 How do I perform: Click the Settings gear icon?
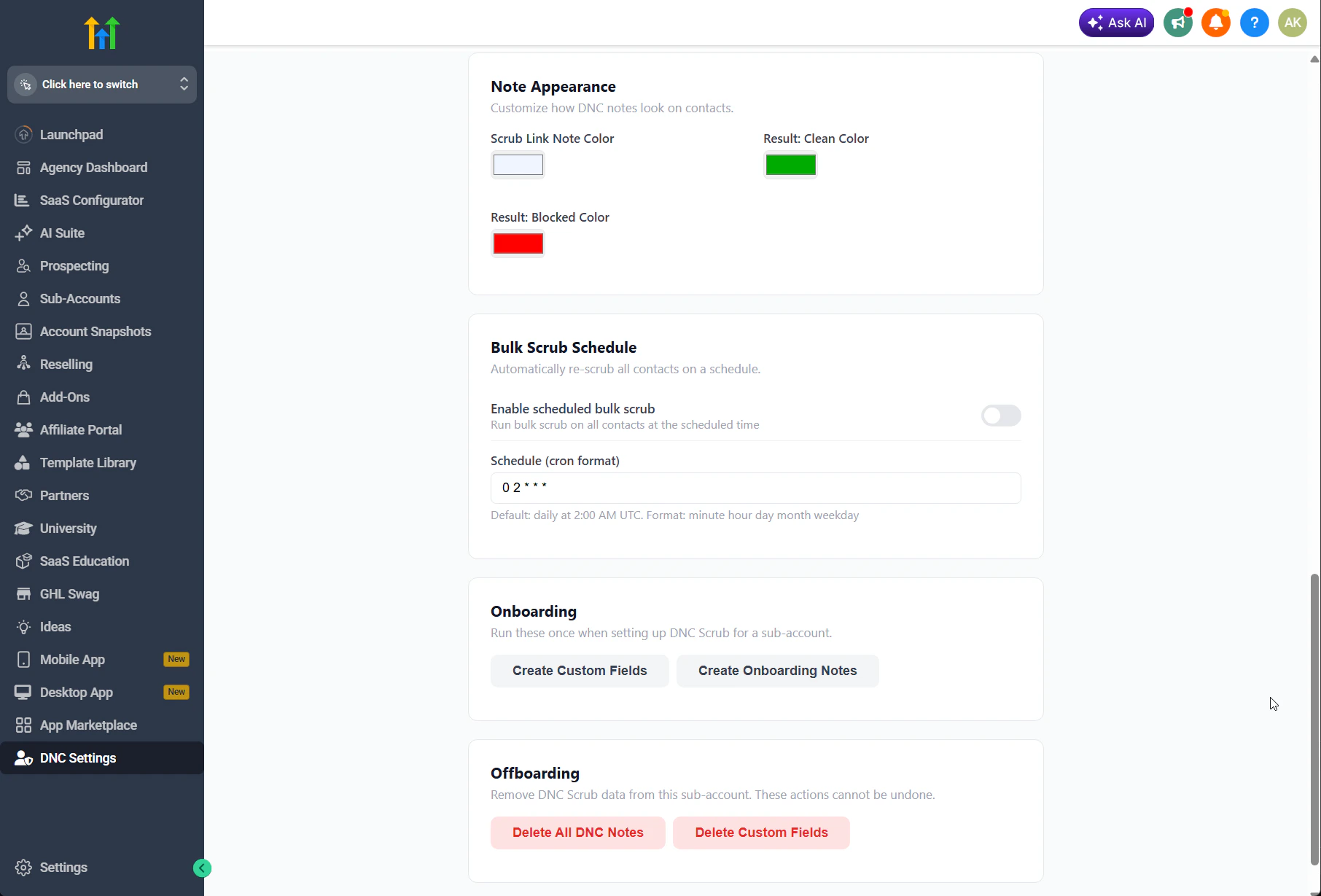click(23, 868)
